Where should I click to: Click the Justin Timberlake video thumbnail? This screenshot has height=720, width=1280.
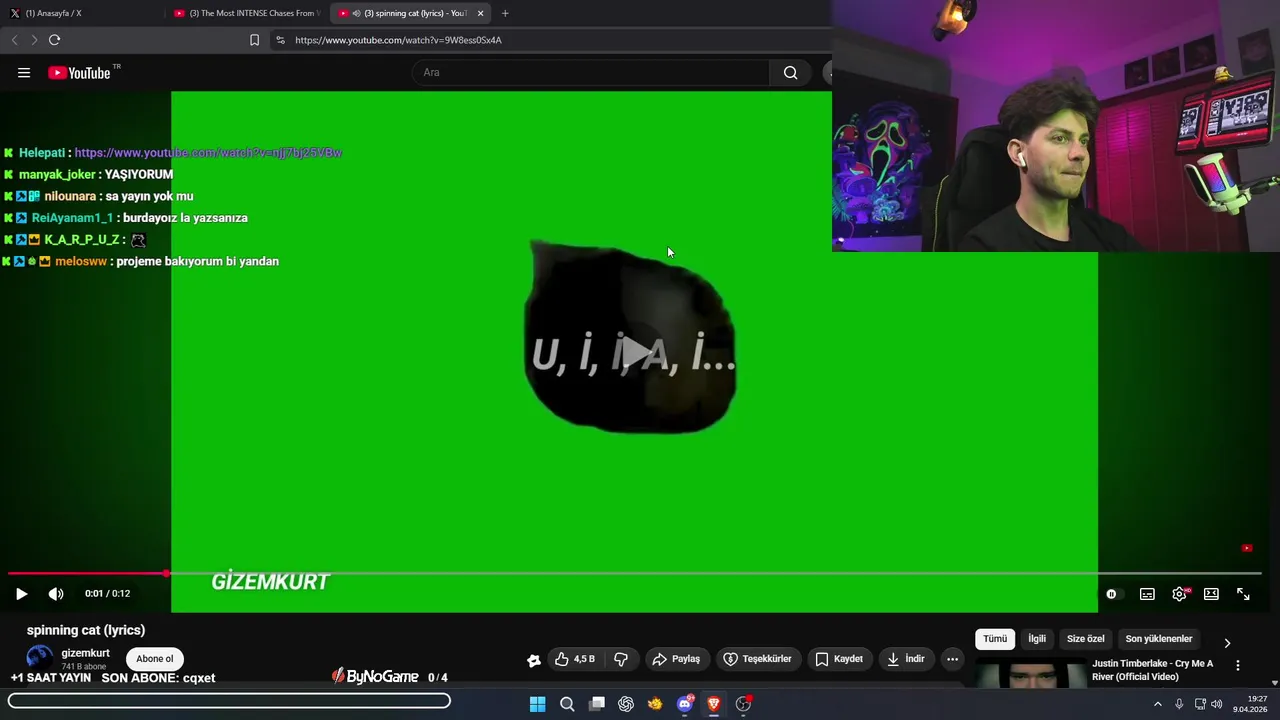click(1031, 675)
